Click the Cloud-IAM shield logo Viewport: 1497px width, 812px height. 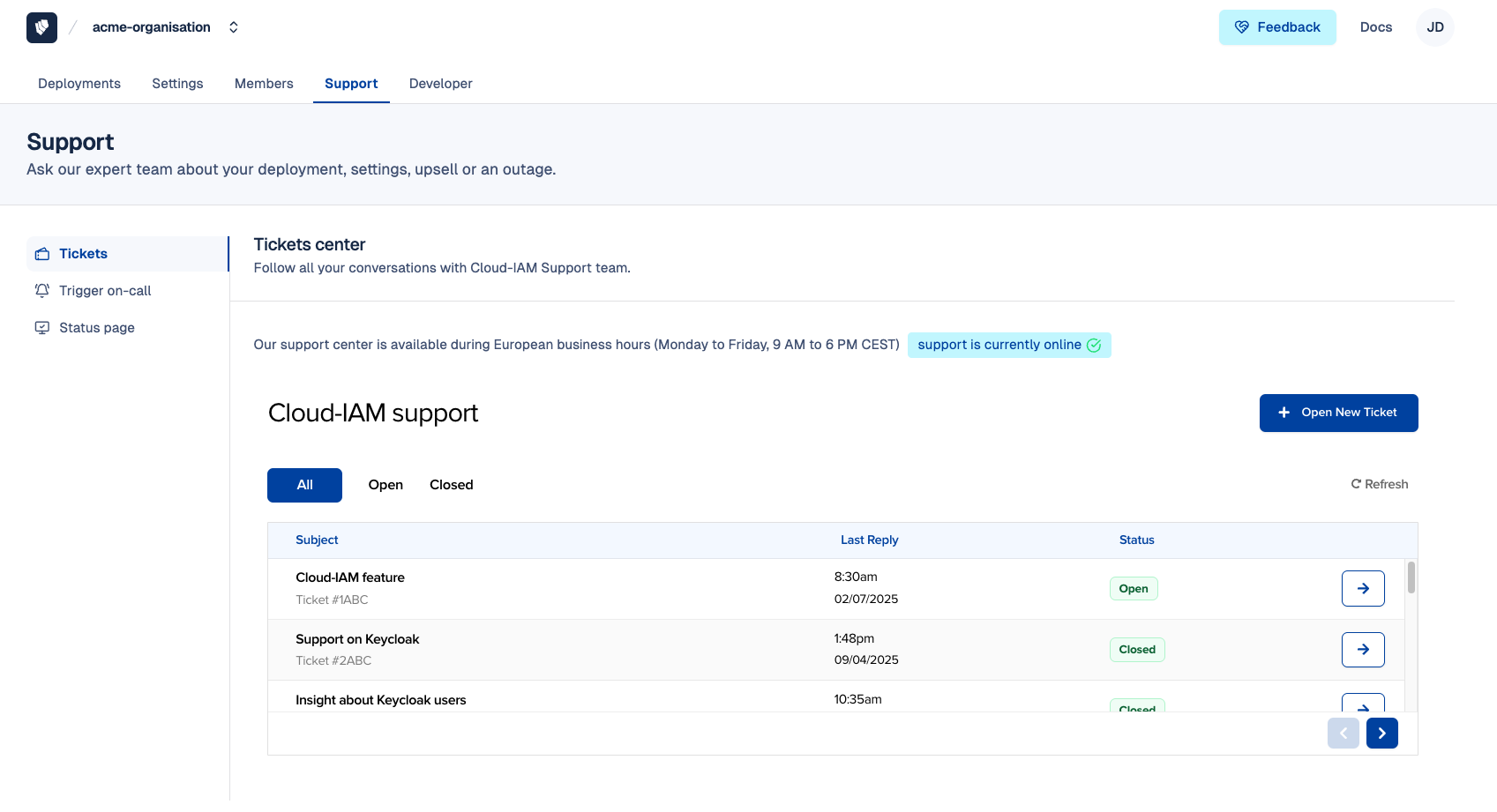click(x=41, y=27)
